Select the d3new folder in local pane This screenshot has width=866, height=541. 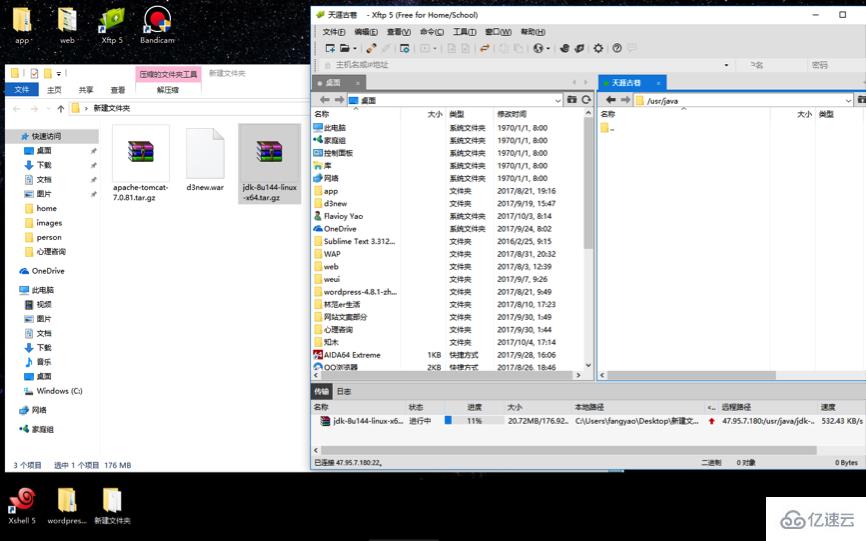335,204
